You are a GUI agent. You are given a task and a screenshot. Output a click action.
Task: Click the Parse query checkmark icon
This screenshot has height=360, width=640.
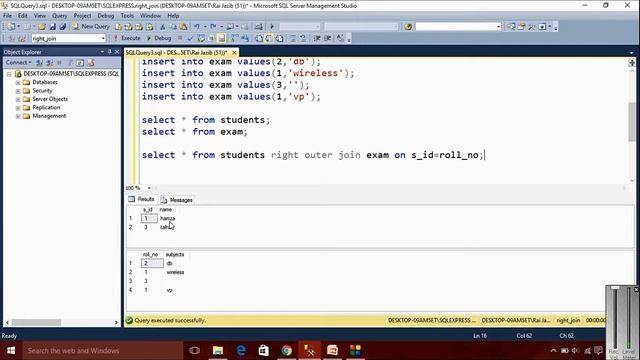(190, 38)
